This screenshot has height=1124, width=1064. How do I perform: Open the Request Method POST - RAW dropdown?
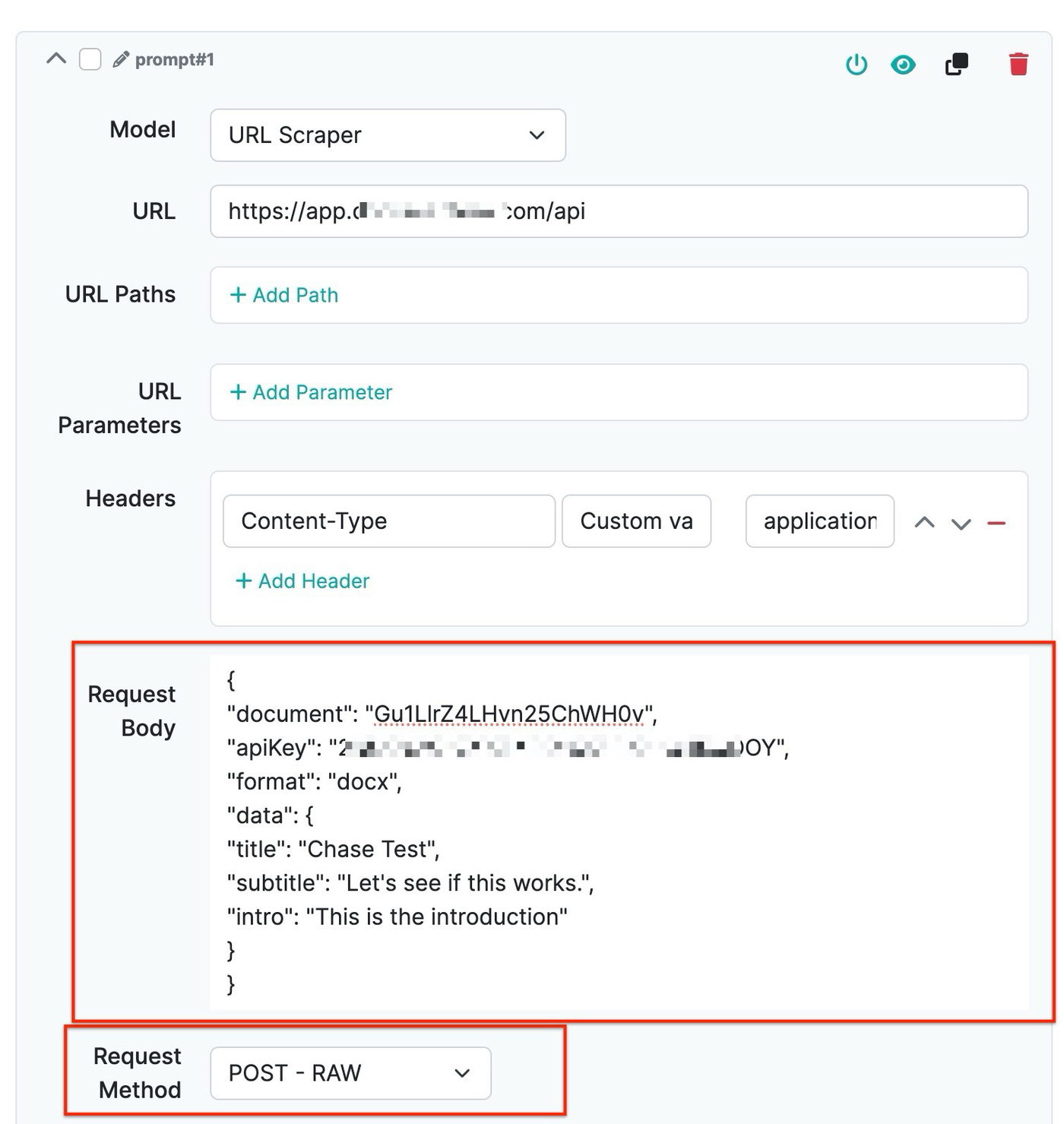tap(350, 1073)
